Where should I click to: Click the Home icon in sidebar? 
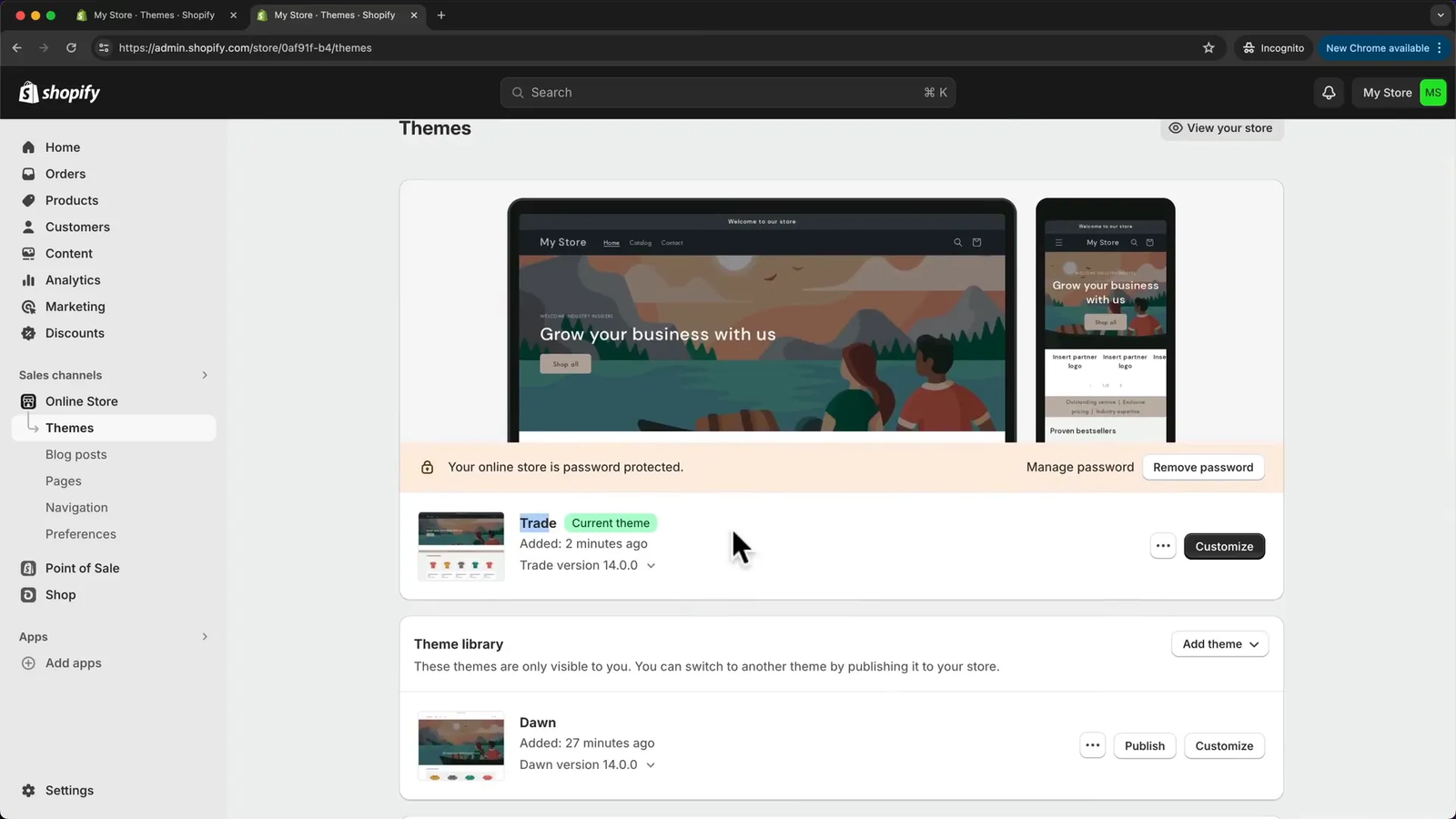pyautogui.click(x=28, y=147)
